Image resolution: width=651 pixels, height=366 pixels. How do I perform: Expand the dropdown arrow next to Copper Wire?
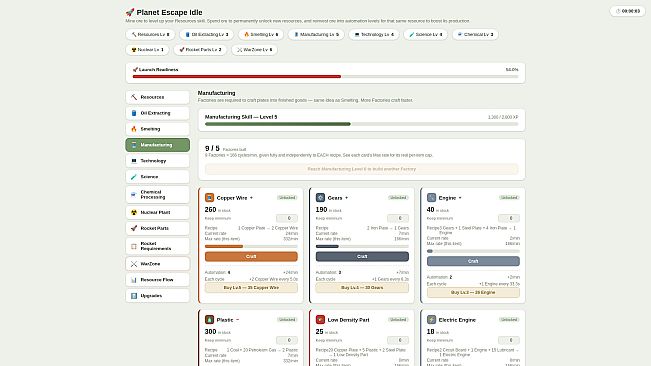click(x=251, y=198)
